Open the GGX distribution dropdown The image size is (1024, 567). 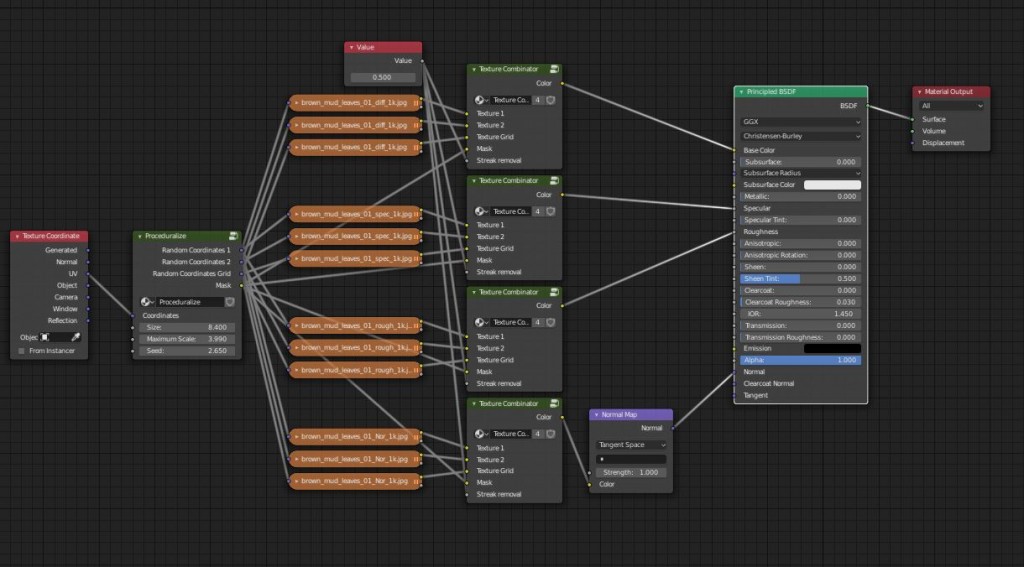(x=800, y=122)
